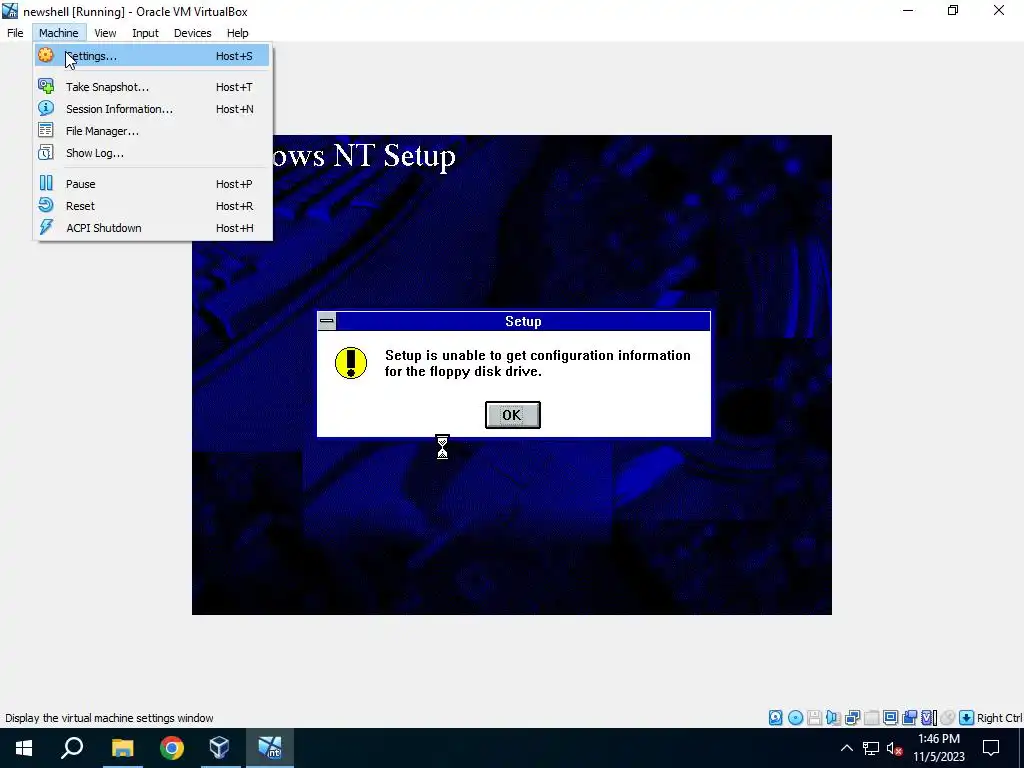Click the display status indicator

890,718
